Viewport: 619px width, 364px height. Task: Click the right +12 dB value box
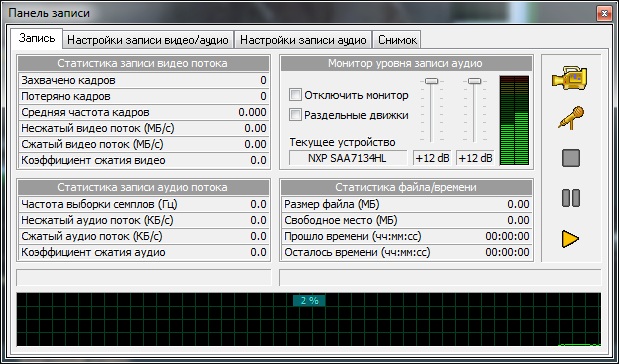(475, 158)
